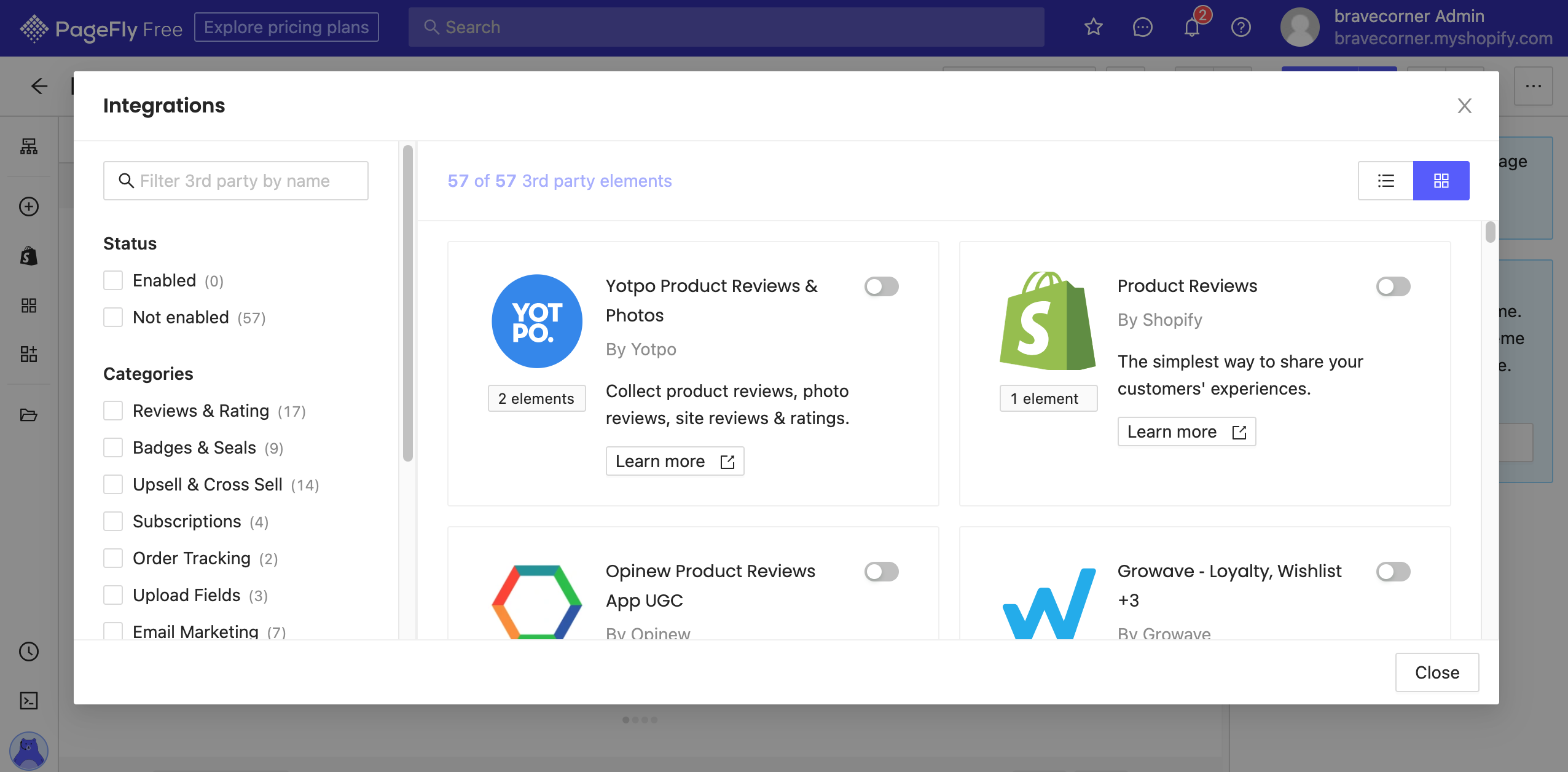This screenshot has width=1568, height=772.
Task: Click the Growave - Loyalty, Wishlist +3 title
Action: 1229,586
